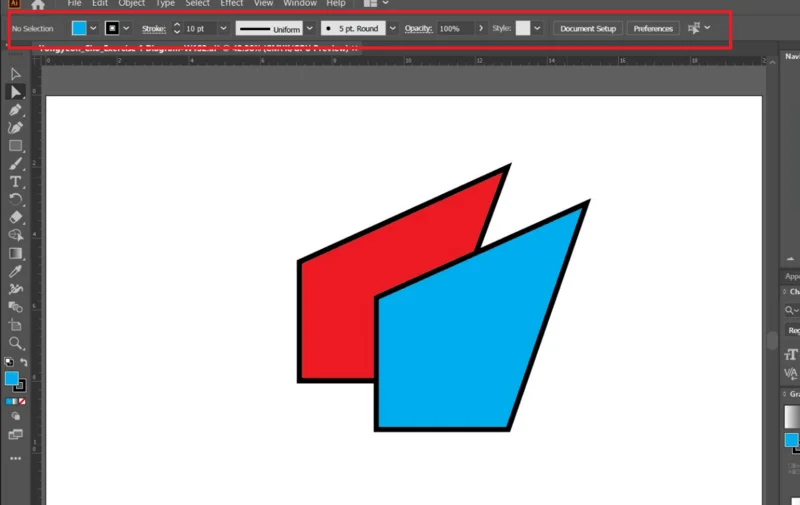Click the vertical scrollbar thumb
Viewport: 800px width, 505px height.
click(772, 340)
